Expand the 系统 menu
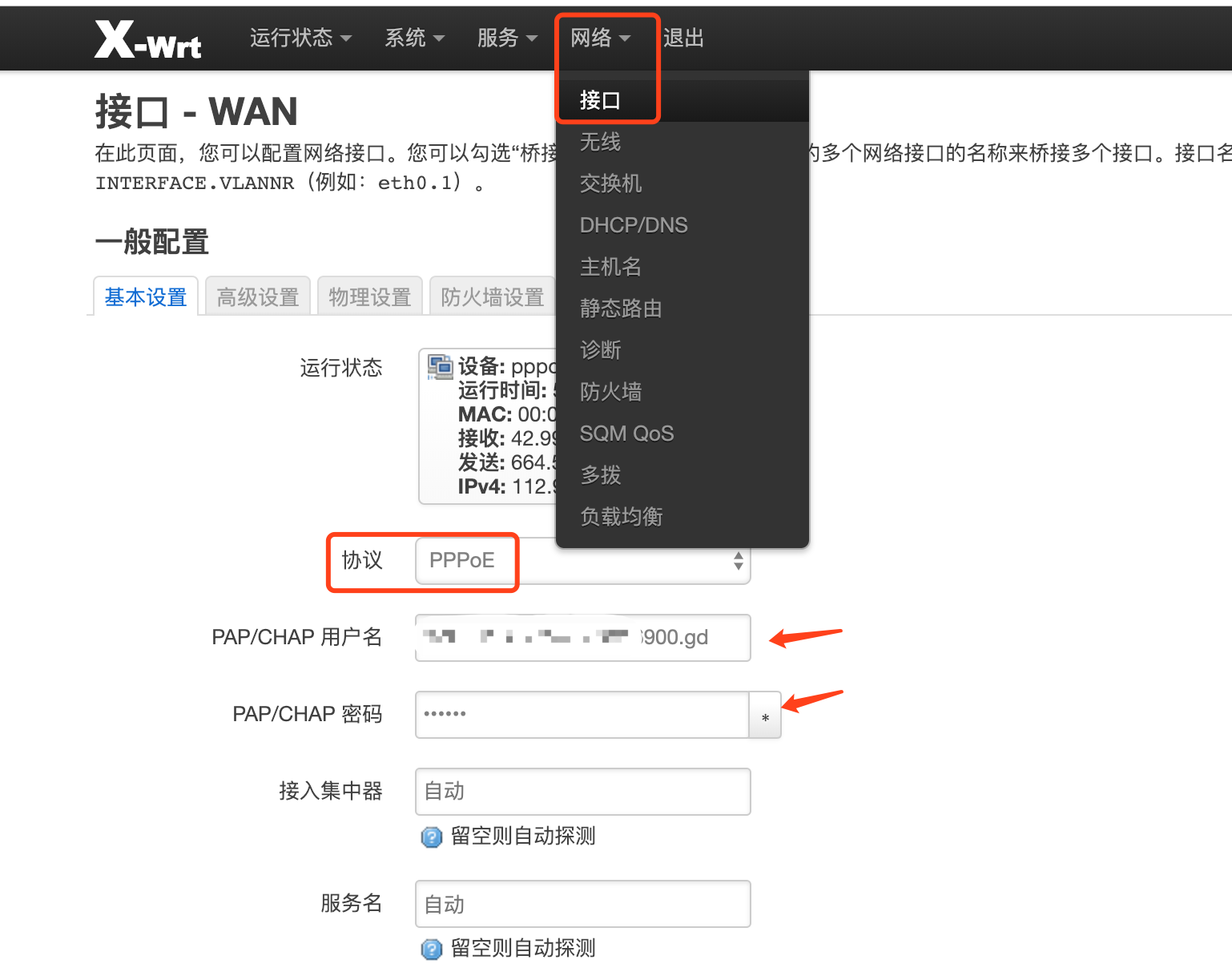The height and width of the screenshot is (976, 1232). pos(414,38)
